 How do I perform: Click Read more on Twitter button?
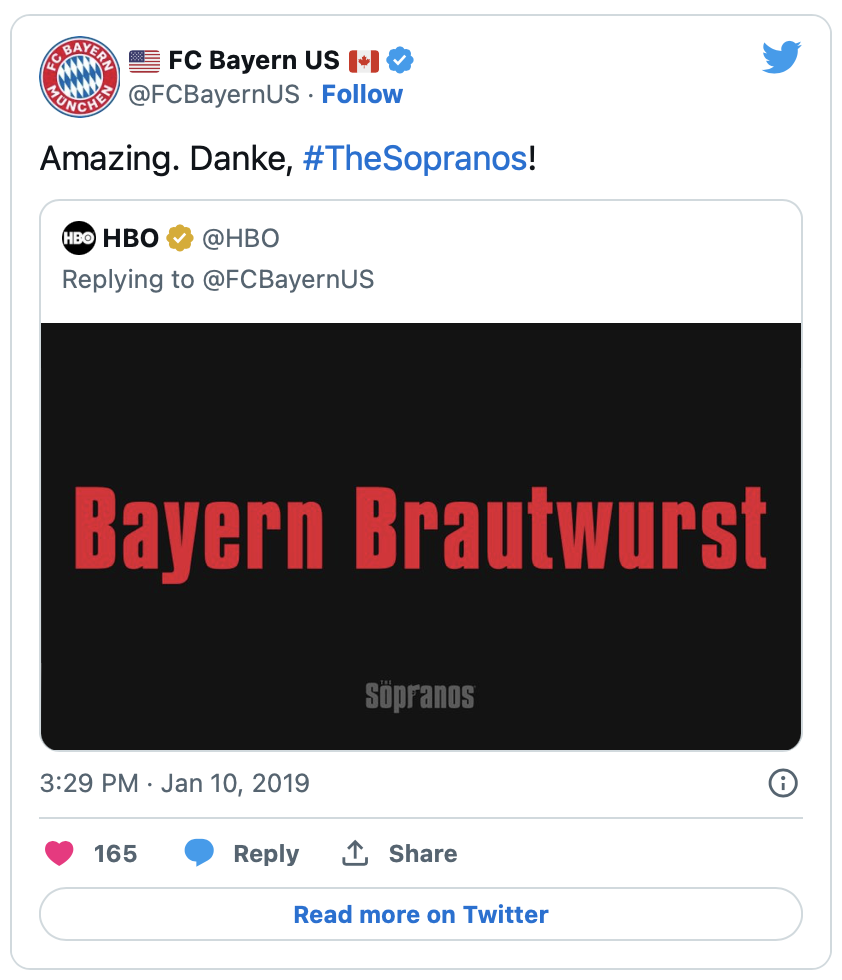coord(421,914)
